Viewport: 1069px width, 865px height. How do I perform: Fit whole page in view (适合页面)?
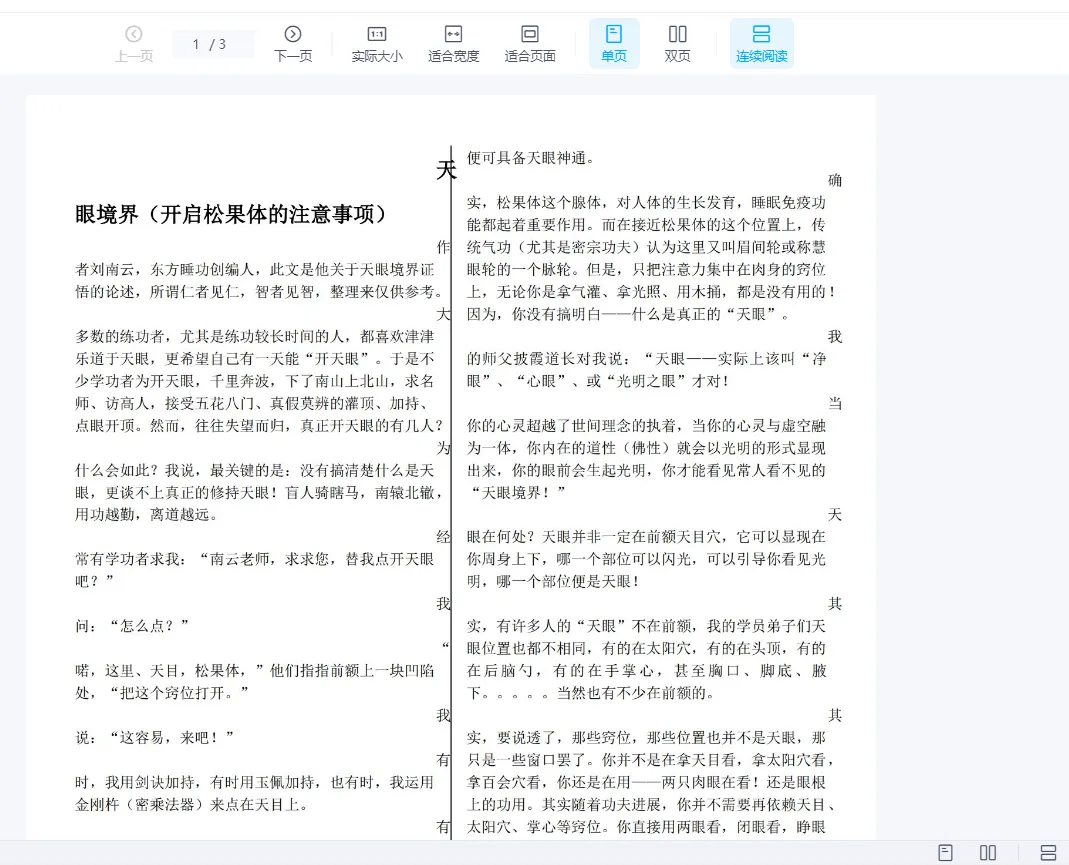530,43
